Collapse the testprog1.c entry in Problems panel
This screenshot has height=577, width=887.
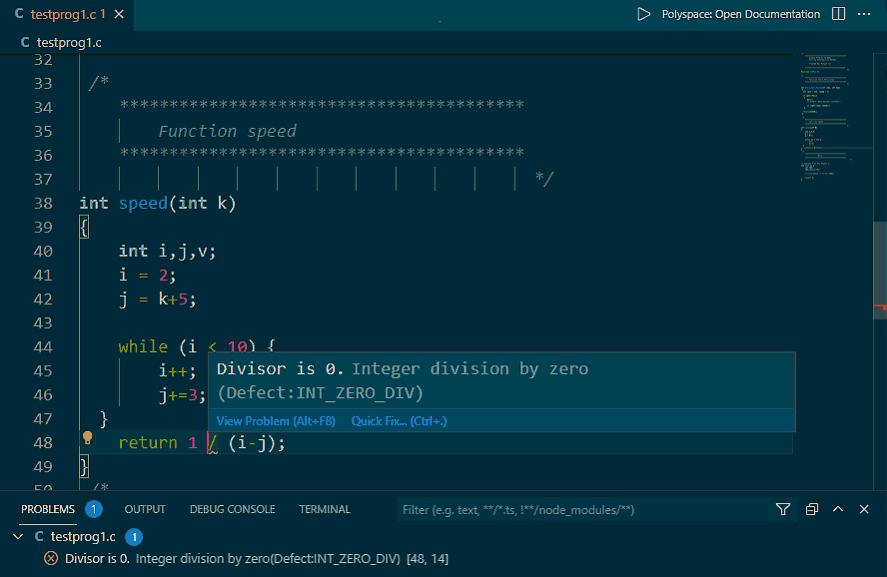[x=18, y=536]
